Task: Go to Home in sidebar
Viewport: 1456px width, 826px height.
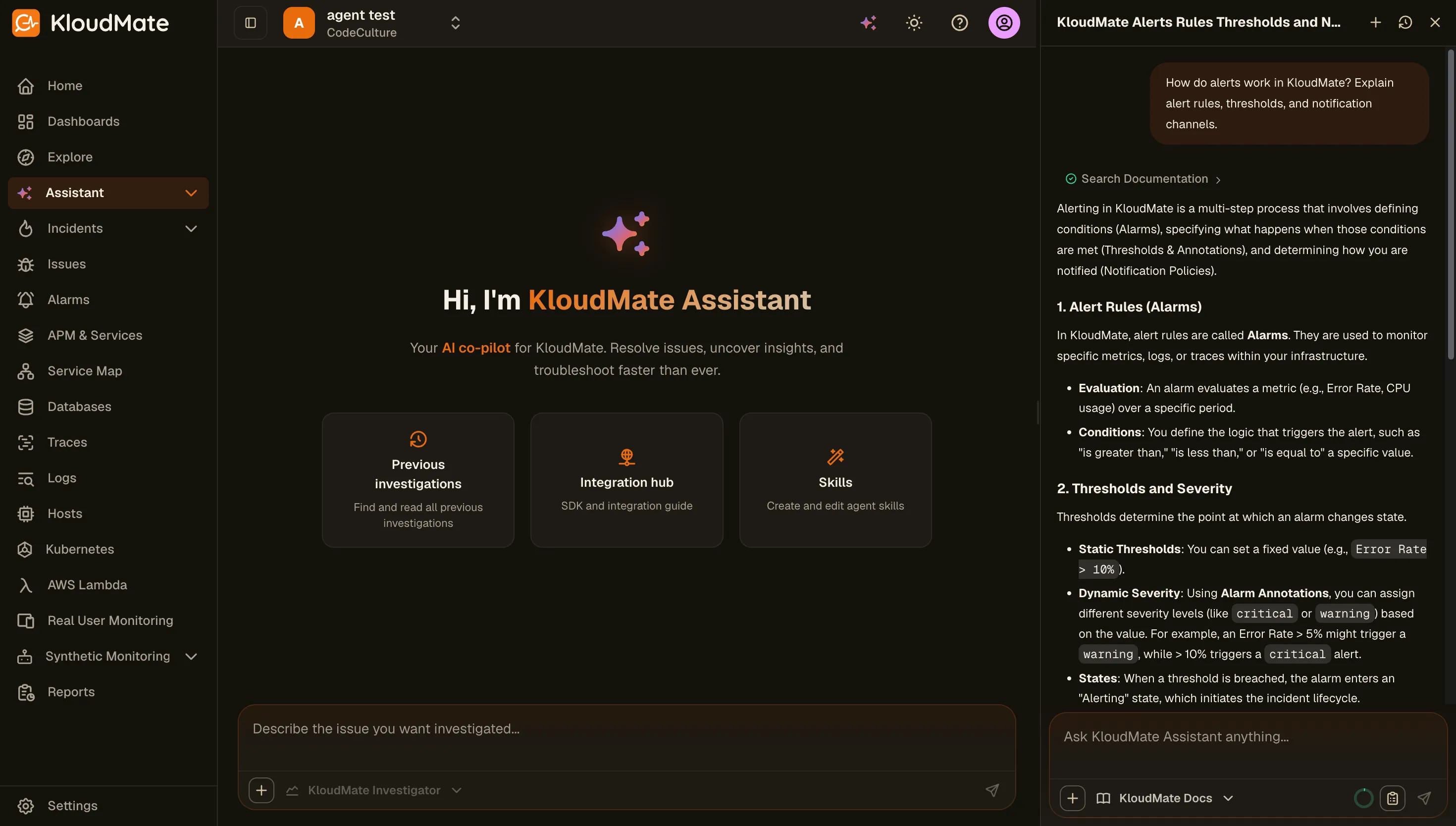Action: (x=108, y=86)
